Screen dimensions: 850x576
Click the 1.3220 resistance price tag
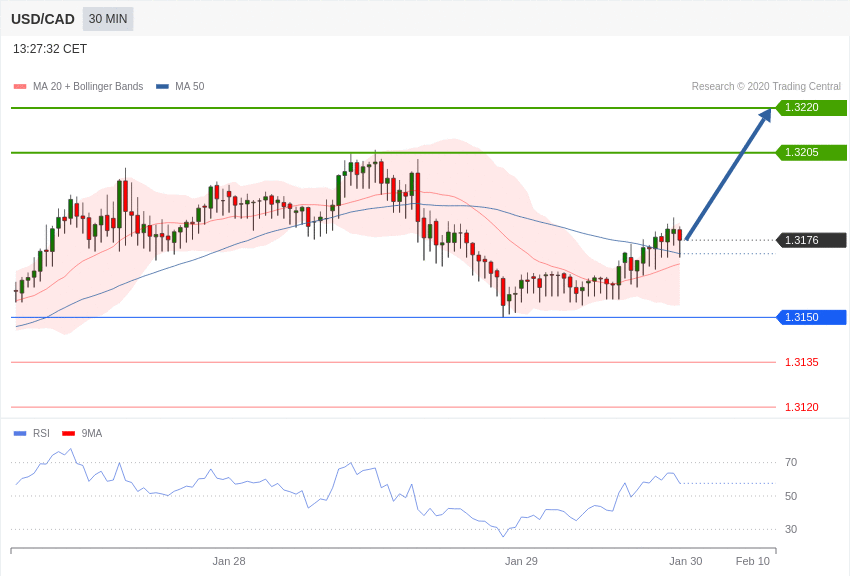coord(811,107)
